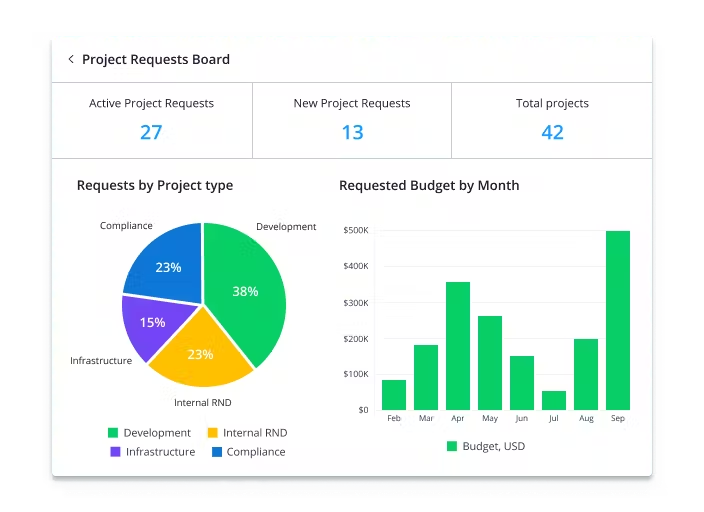The height and width of the screenshot is (512, 704).
Task: Select the green Development 38% pie slice
Action: point(245,292)
